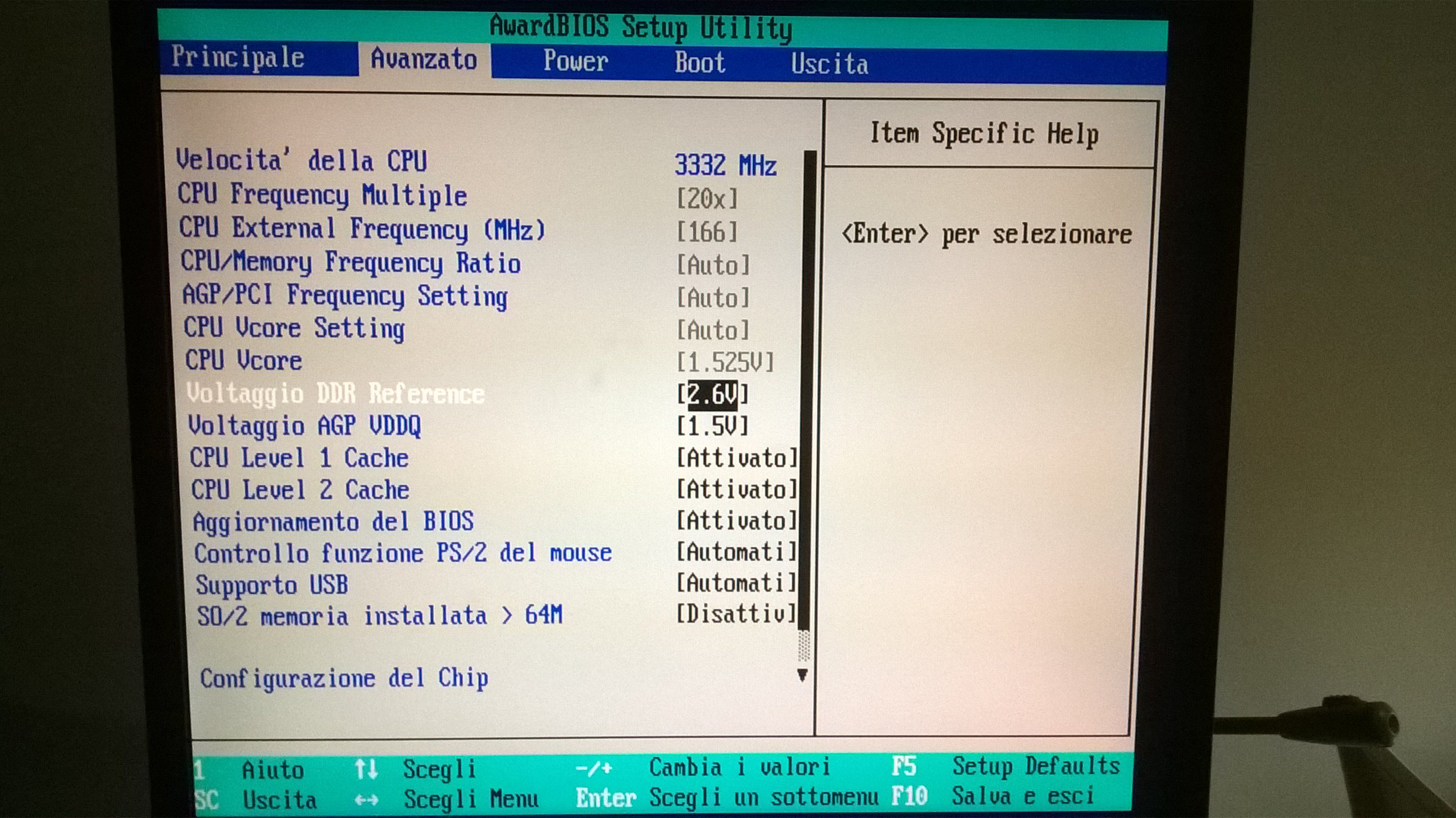The height and width of the screenshot is (818, 1456).
Task: Open Voltaggio AGP VDDQ 1.5V value
Action: tap(712, 426)
